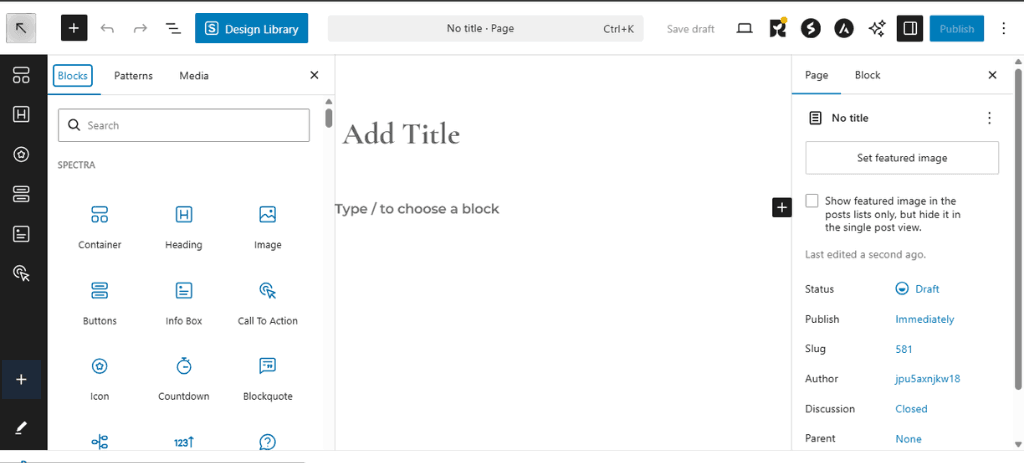Click the Buttons icon in dark left sidebar
This screenshot has height=463, width=1024.
[21, 194]
